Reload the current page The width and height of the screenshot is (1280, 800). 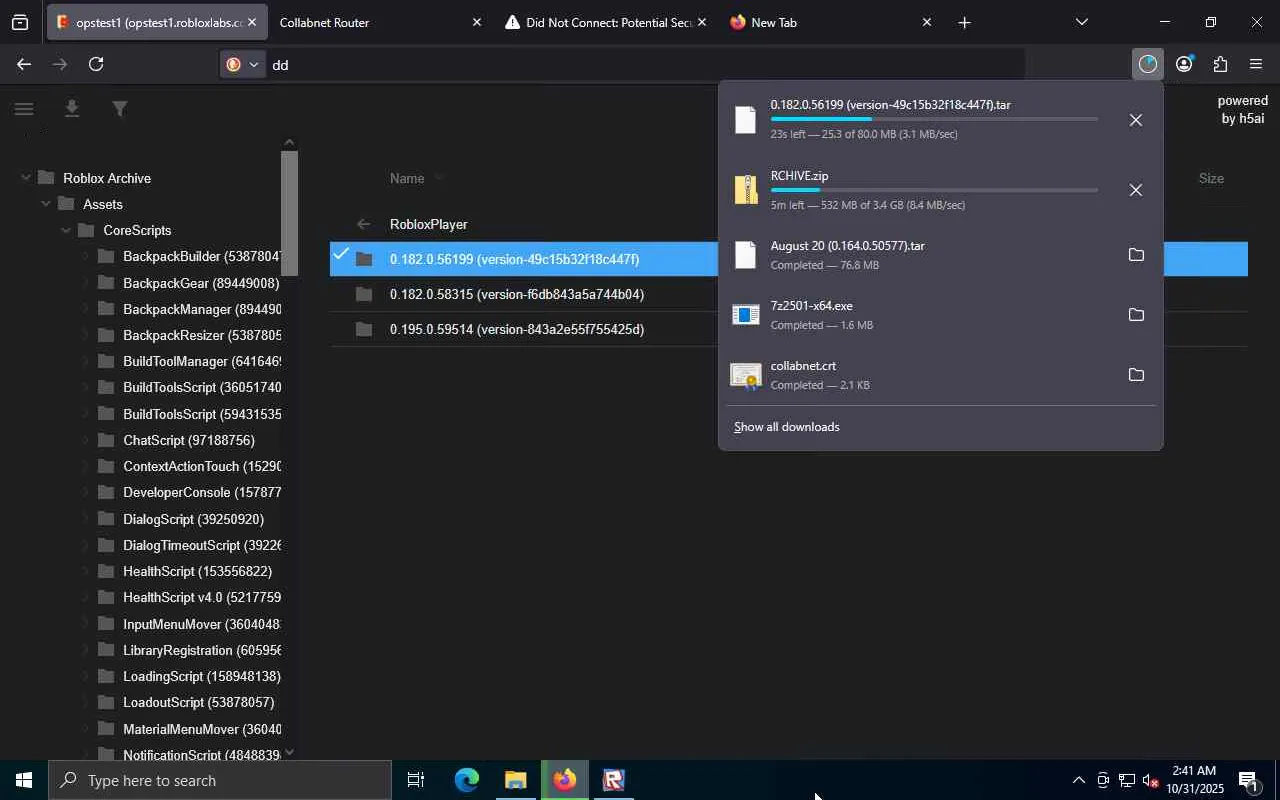click(96, 64)
